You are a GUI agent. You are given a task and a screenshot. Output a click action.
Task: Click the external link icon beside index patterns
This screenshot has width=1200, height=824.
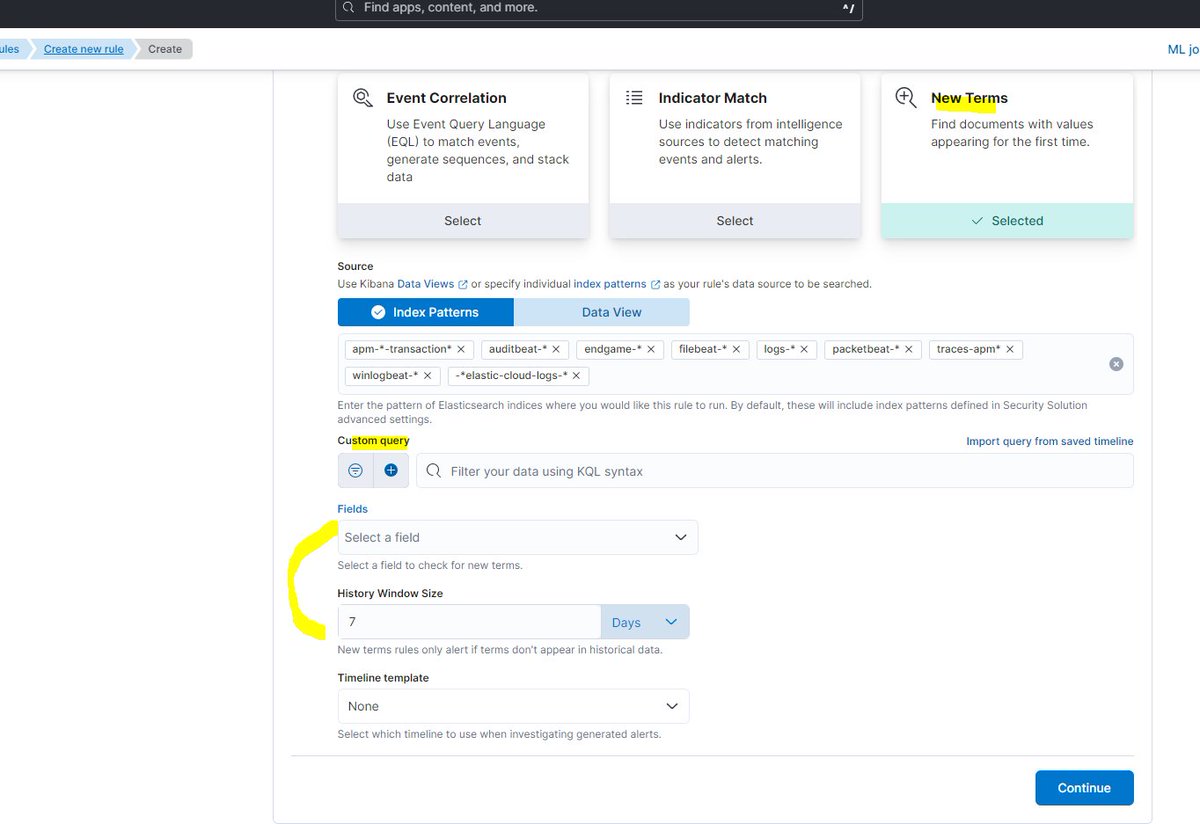tap(657, 283)
